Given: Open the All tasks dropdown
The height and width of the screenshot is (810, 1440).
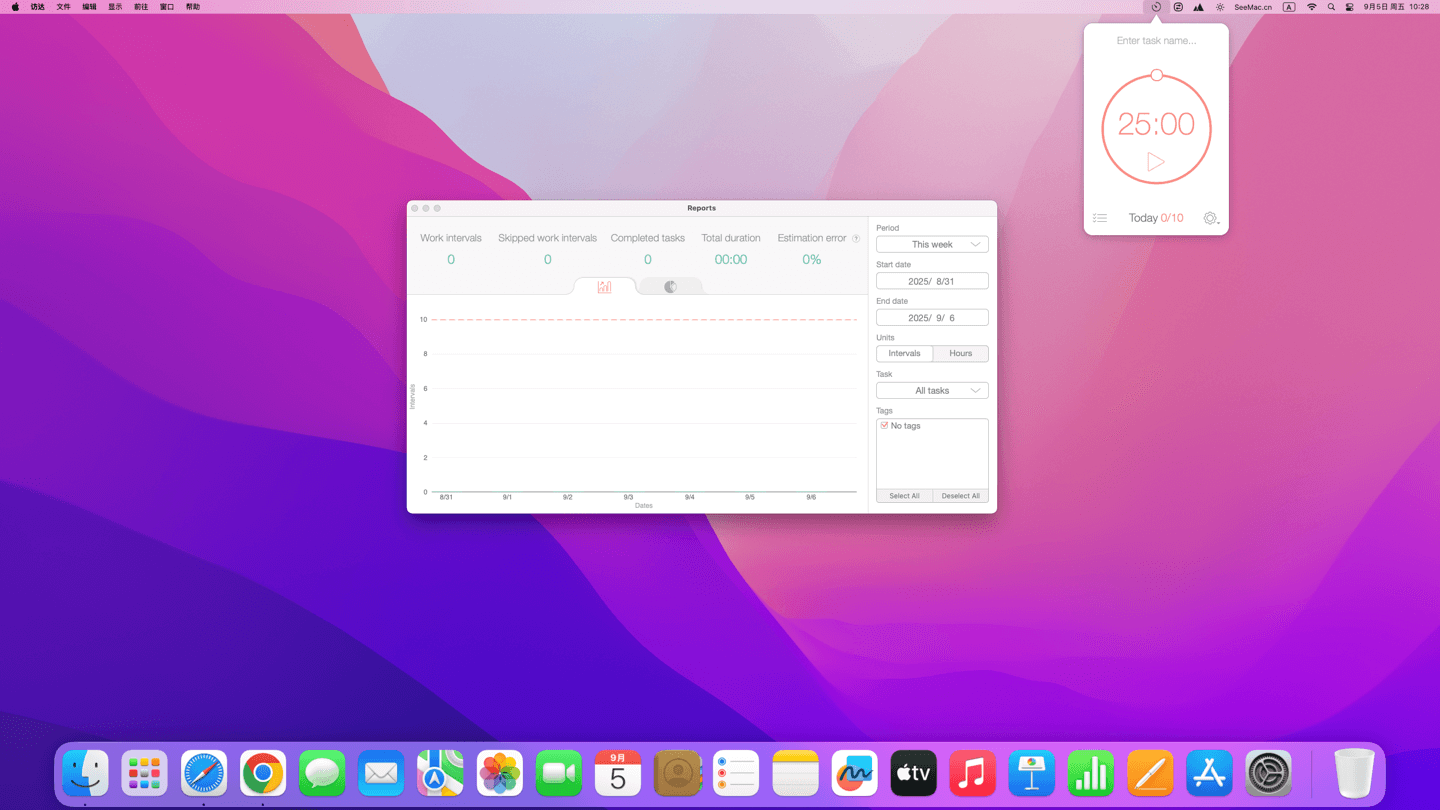Looking at the screenshot, I should pos(932,391).
